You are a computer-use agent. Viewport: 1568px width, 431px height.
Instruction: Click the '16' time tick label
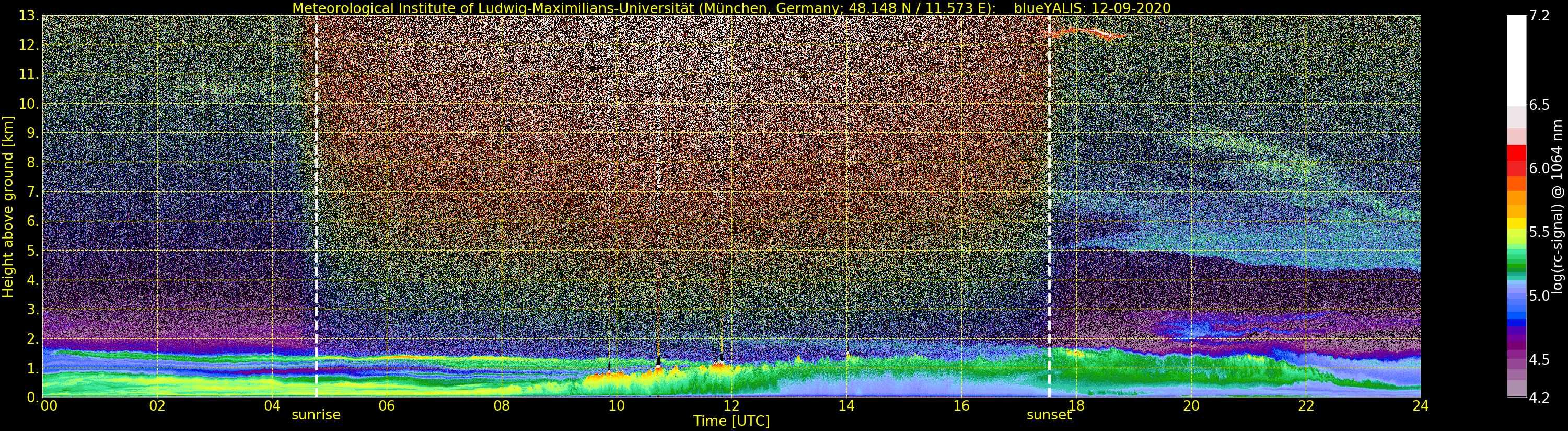[961, 406]
